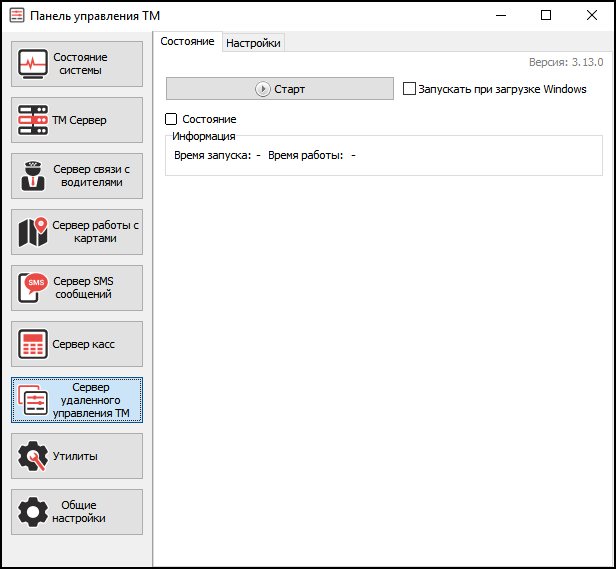The height and width of the screenshot is (569, 616).
Task: Open Общие настройки
Action: [x=77, y=512]
